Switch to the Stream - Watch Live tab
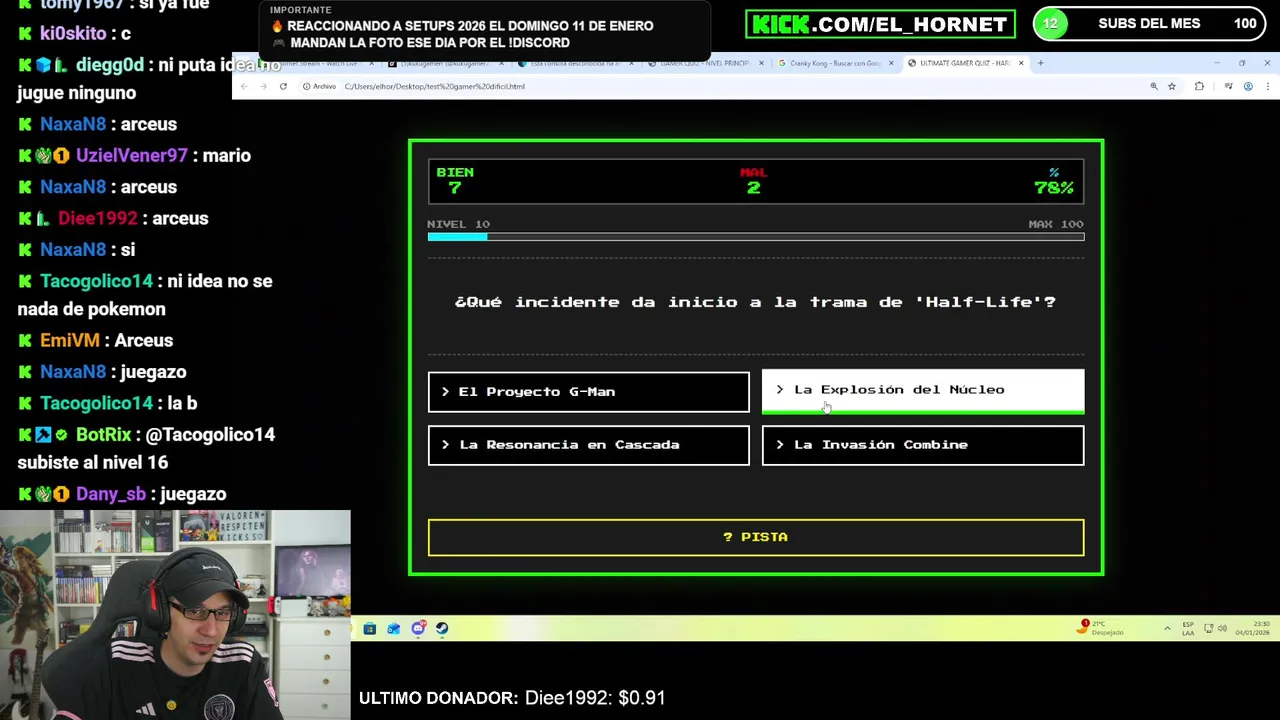The image size is (1280, 720). click(x=316, y=63)
